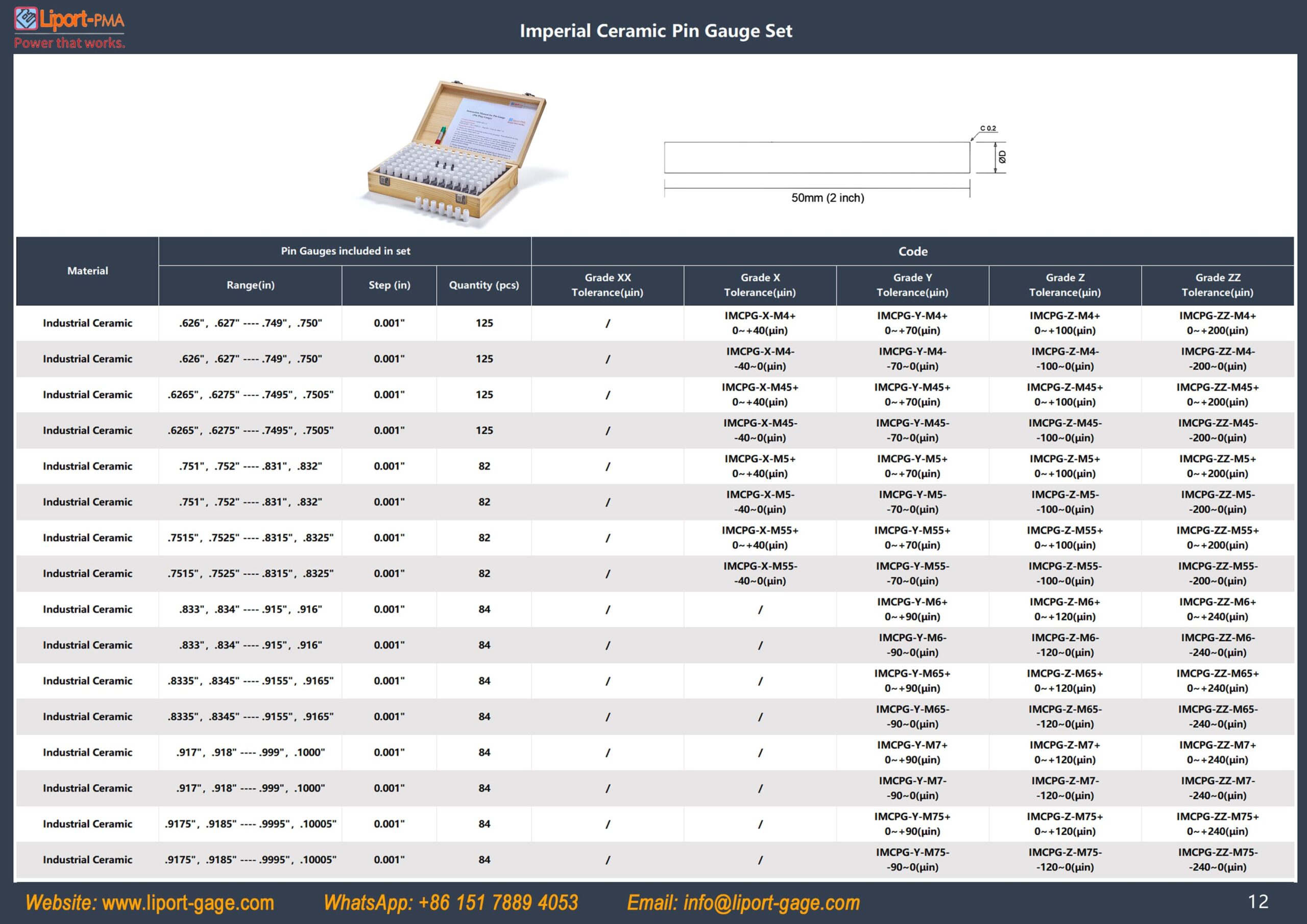Screen dimensions: 1307x924
Task: Click the 50mm (2 inch) length label
Action: 828,198
